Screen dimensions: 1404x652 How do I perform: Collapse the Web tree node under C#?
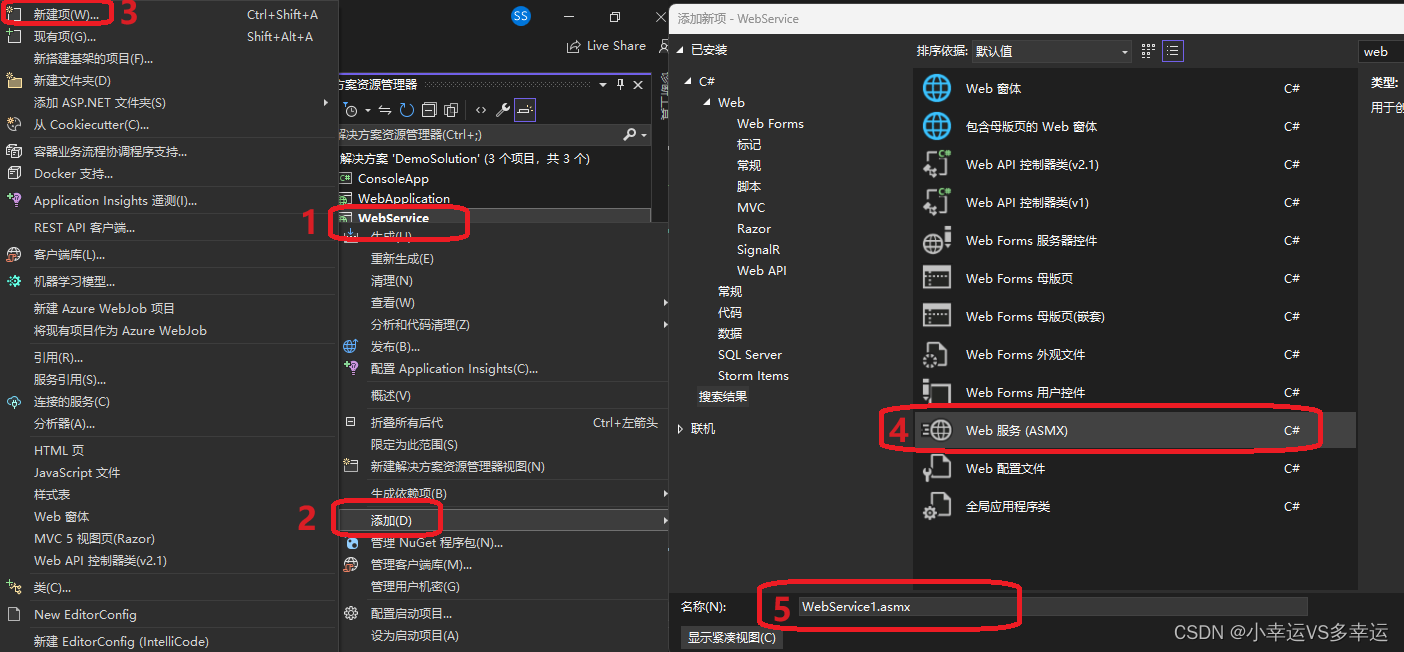707,102
